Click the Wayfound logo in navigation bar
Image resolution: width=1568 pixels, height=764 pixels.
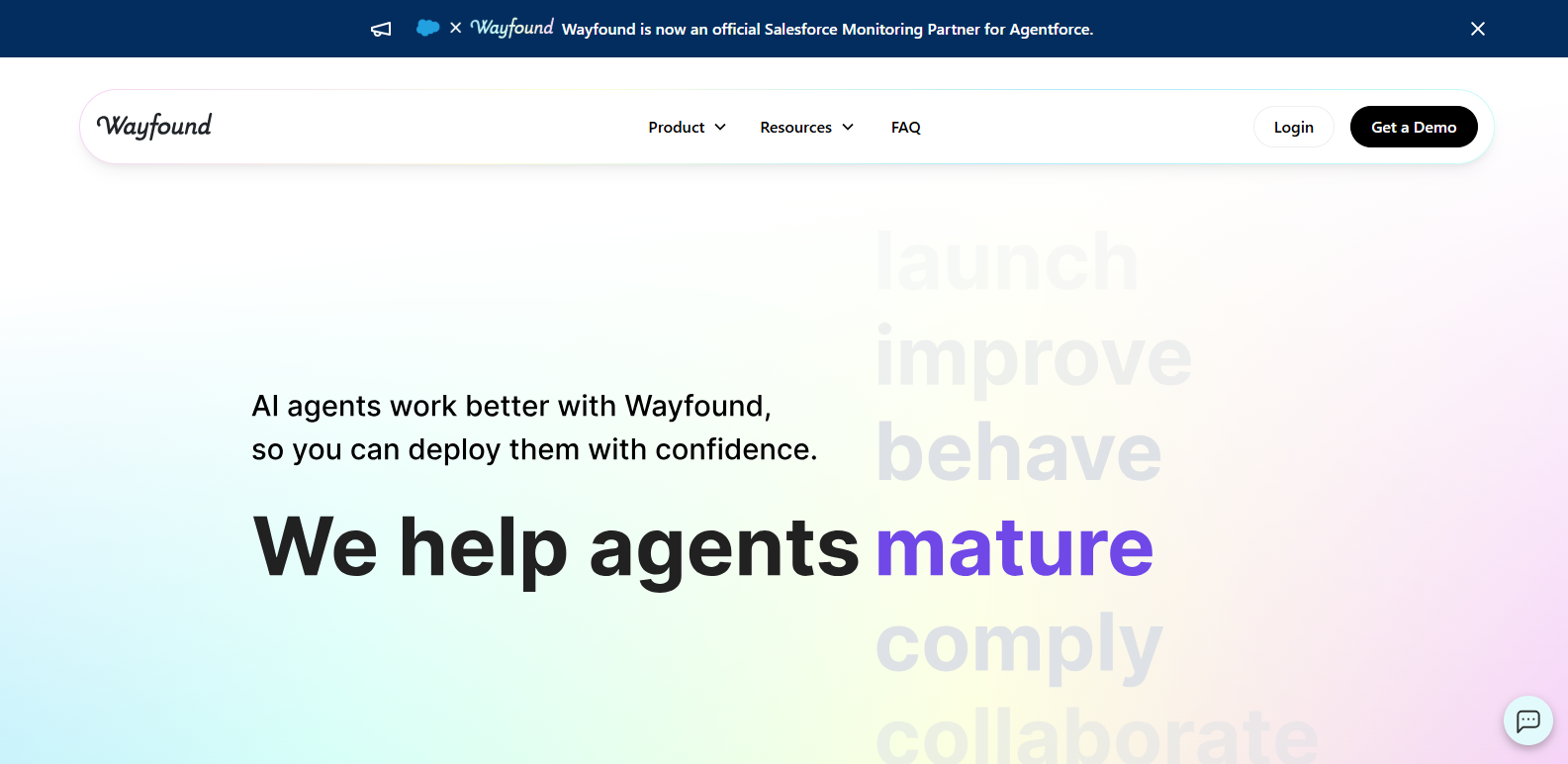coord(154,126)
